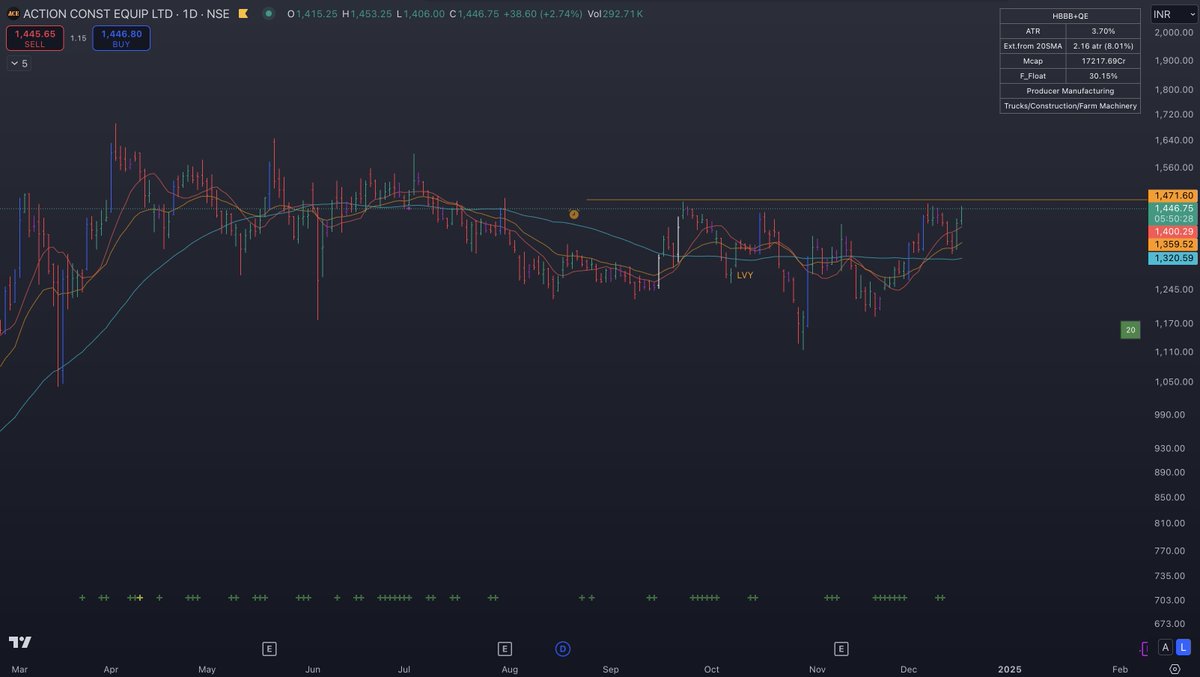The image size is (1200, 677).
Task: Click the Mcap value 17217.69Cr
Action: 1104,61
